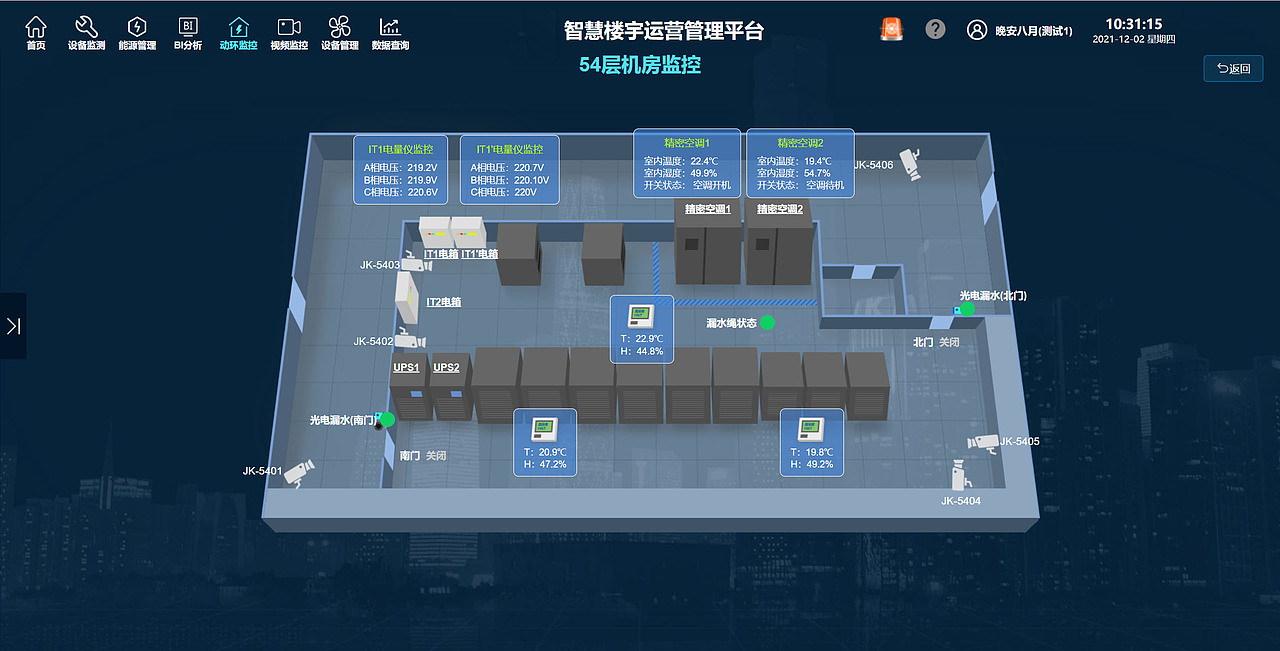Click H: 44.8% humidity value

(x=642, y=351)
